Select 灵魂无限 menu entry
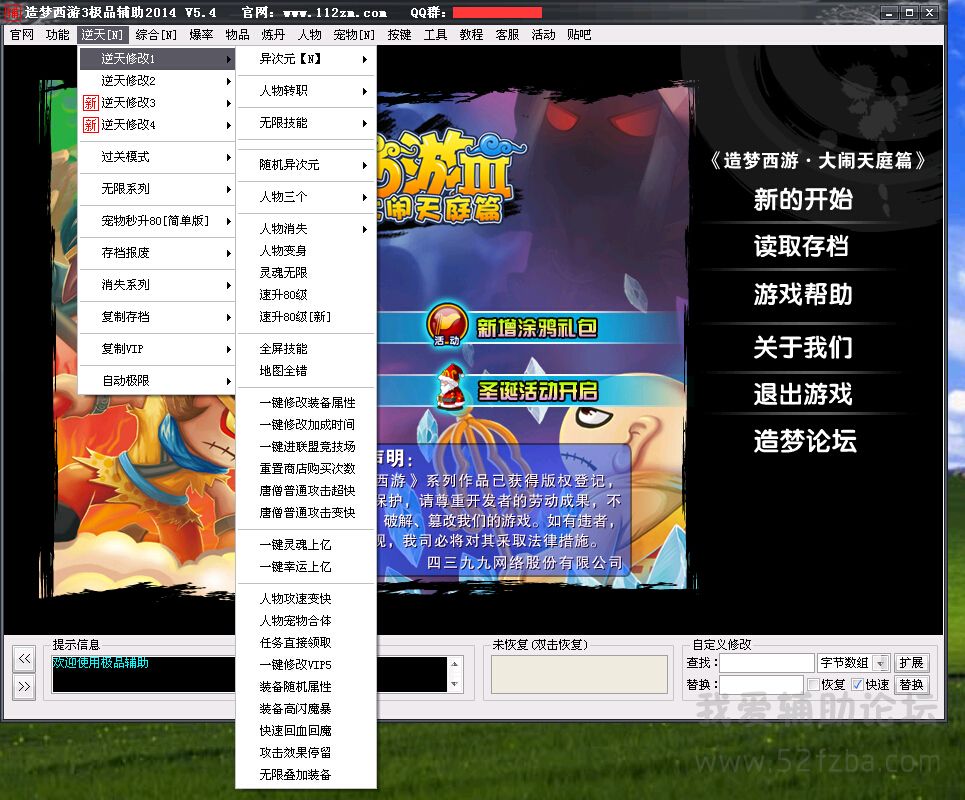 point(306,273)
